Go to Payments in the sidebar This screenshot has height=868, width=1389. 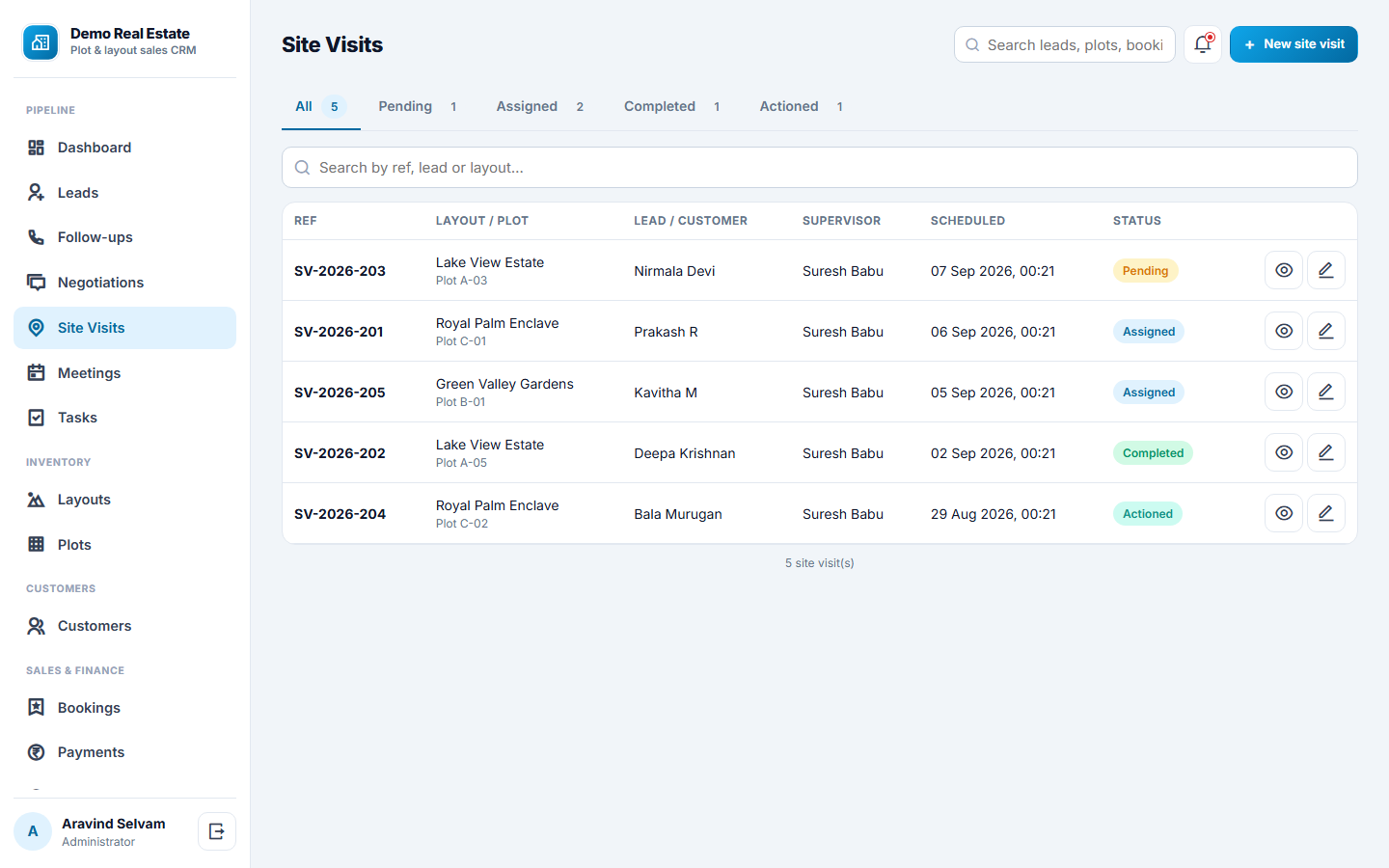coord(124,752)
